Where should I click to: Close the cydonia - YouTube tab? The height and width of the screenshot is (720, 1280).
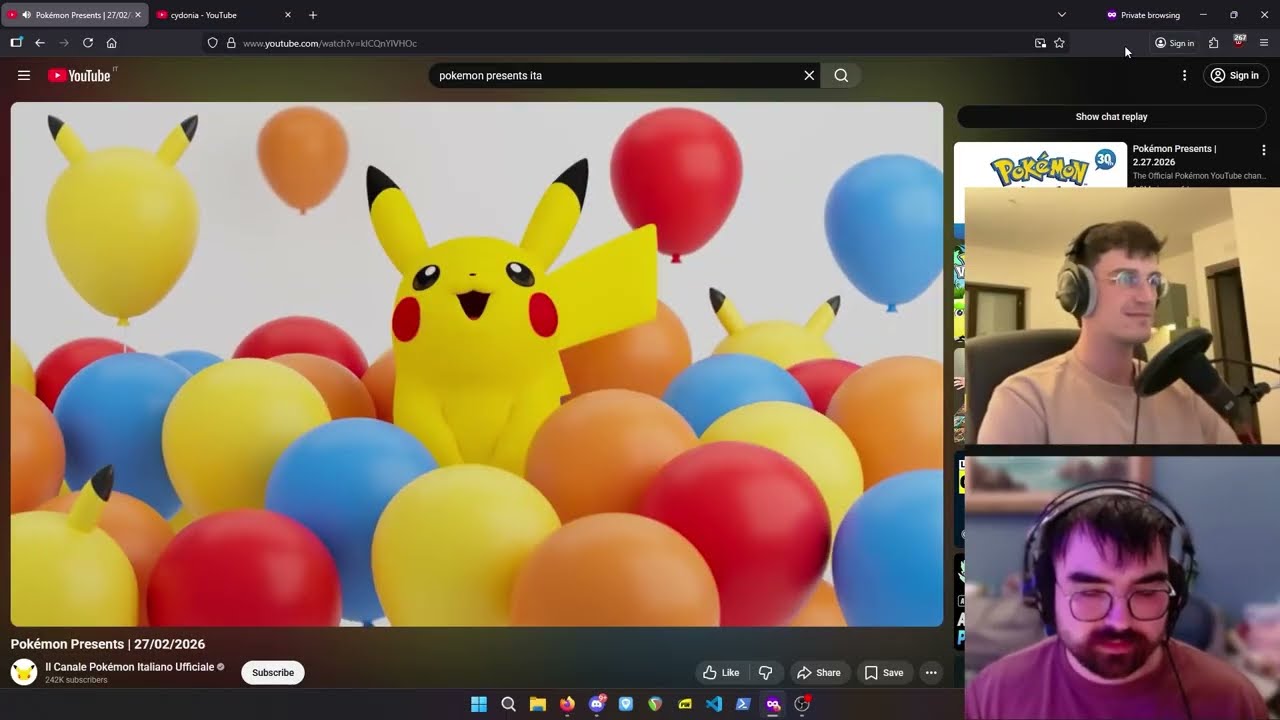tap(288, 15)
